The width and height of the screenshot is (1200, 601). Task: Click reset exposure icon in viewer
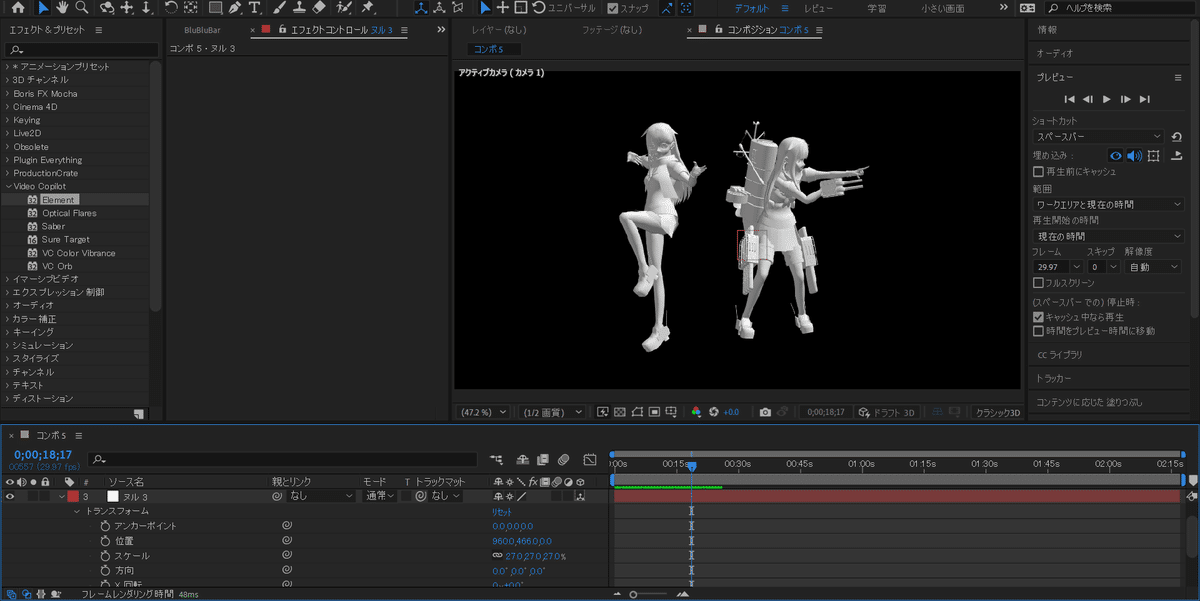point(714,412)
